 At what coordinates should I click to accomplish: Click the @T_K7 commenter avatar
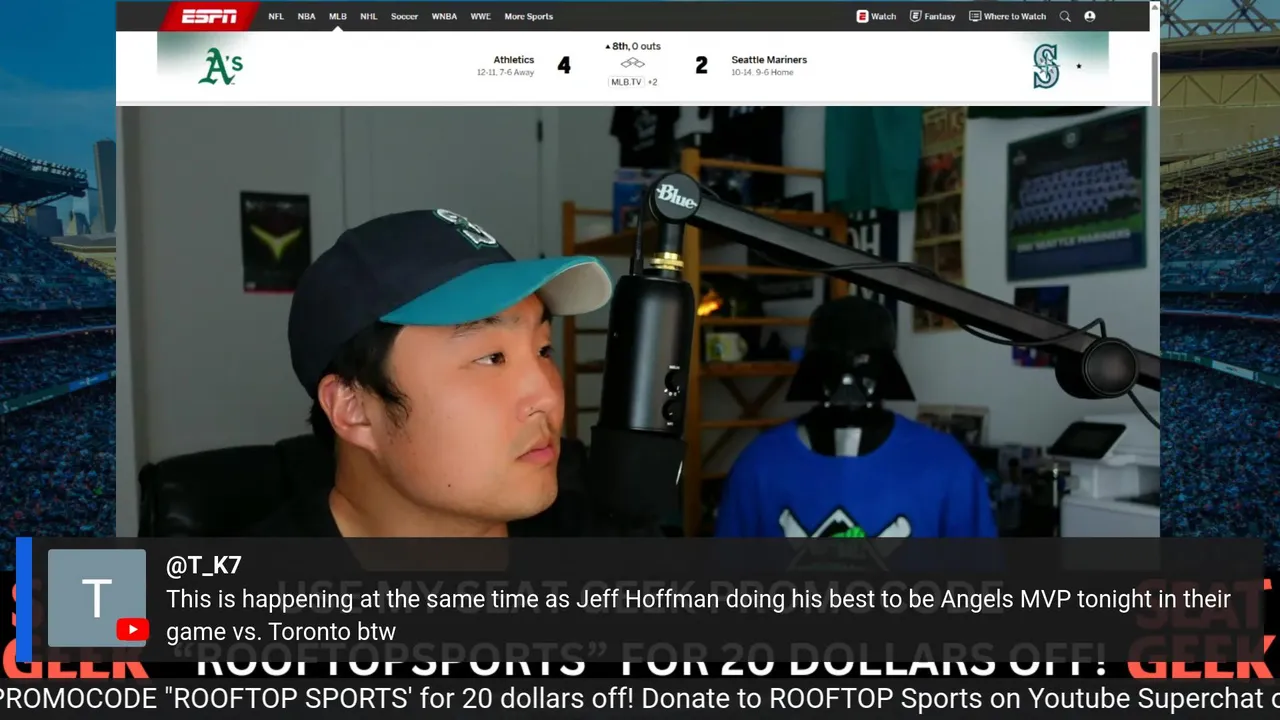tap(97, 598)
